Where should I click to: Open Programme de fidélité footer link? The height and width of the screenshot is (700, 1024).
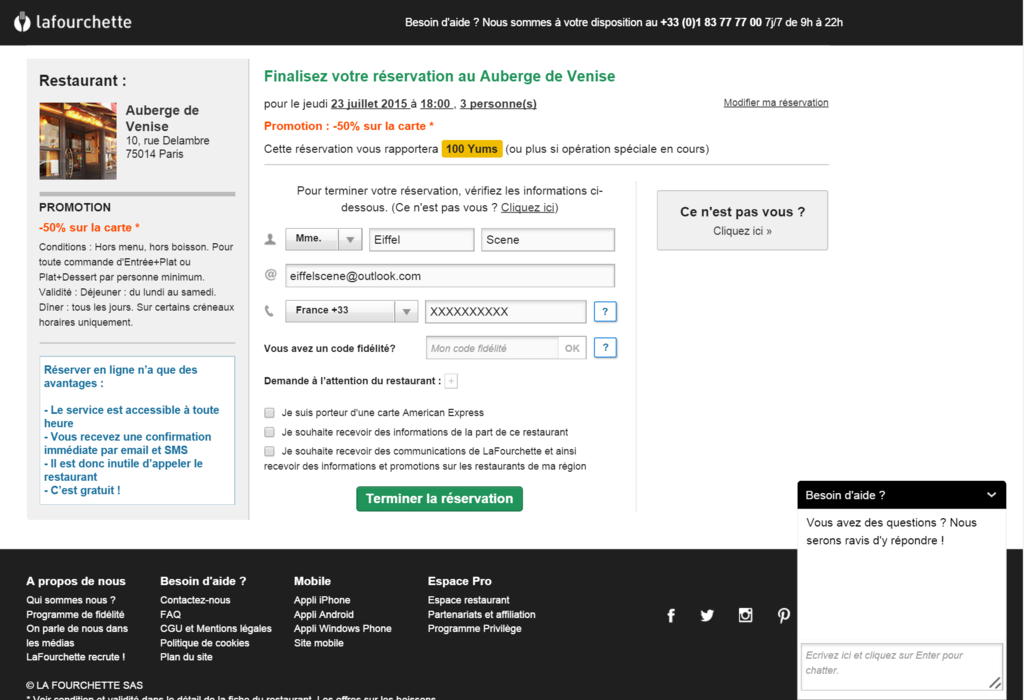tap(75, 614)
